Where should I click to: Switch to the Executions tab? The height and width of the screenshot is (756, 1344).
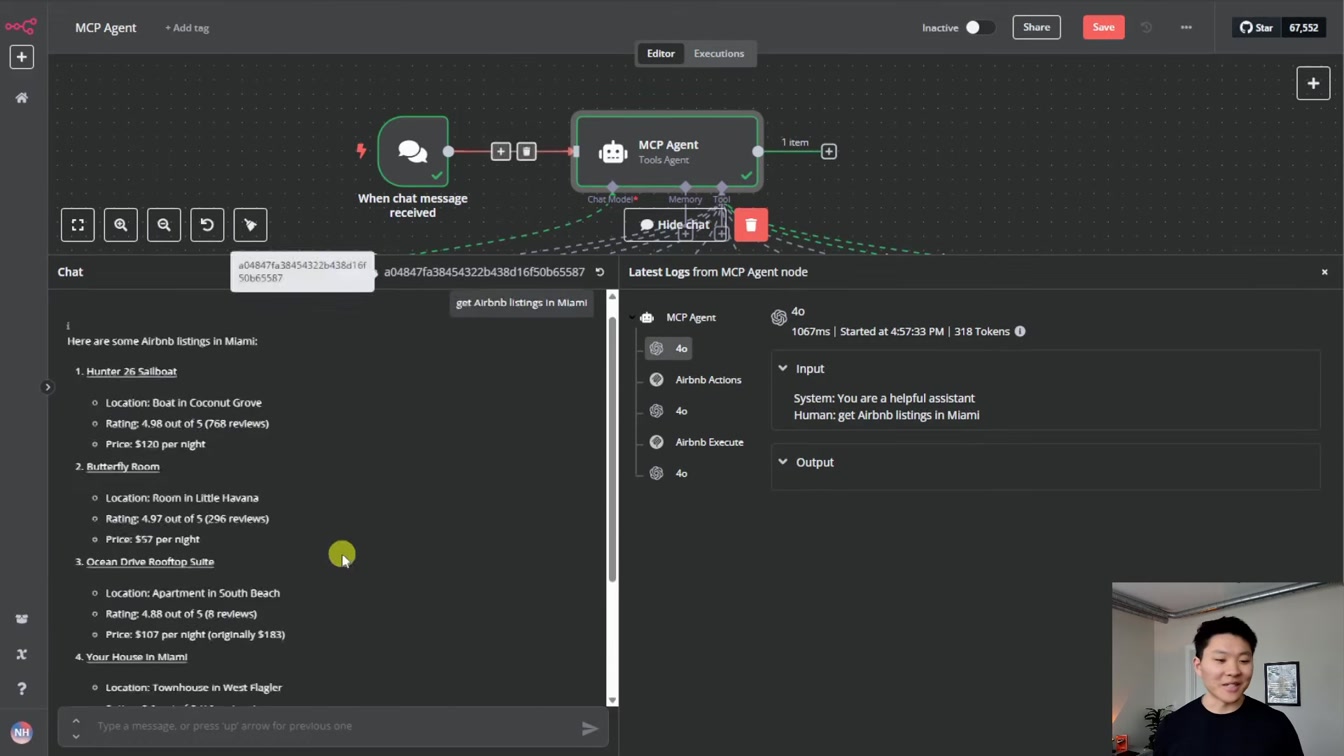[x=719, y=53]
